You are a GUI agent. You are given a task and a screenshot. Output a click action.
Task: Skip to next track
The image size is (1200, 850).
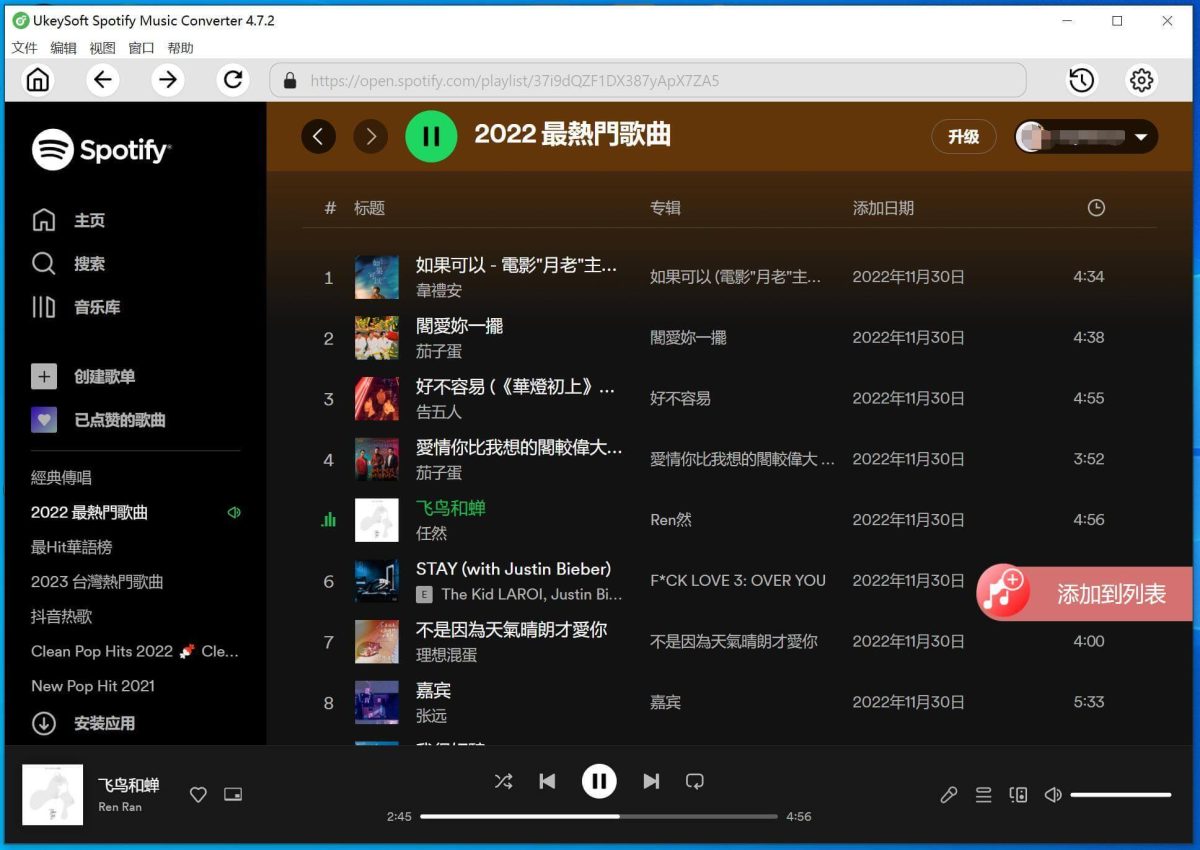tap(651, 781)
